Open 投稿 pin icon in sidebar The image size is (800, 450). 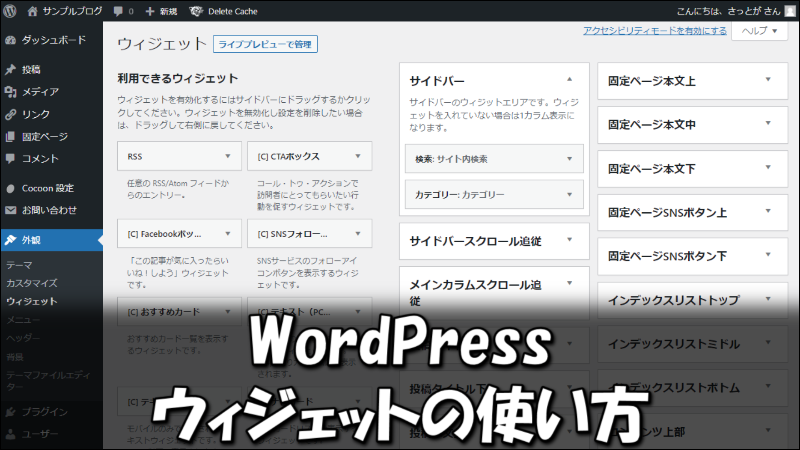tap(10, 70)
